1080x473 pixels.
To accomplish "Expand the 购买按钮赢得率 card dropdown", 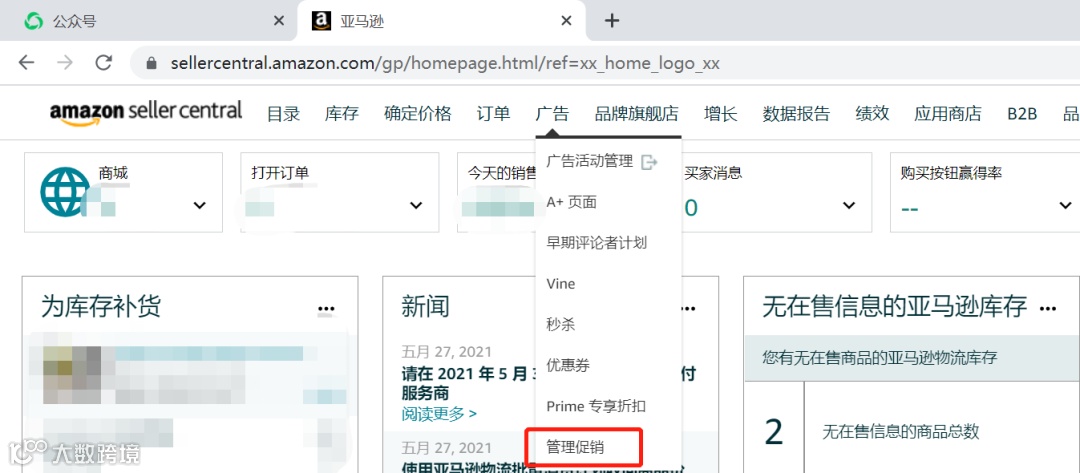I will (1065, 205).
